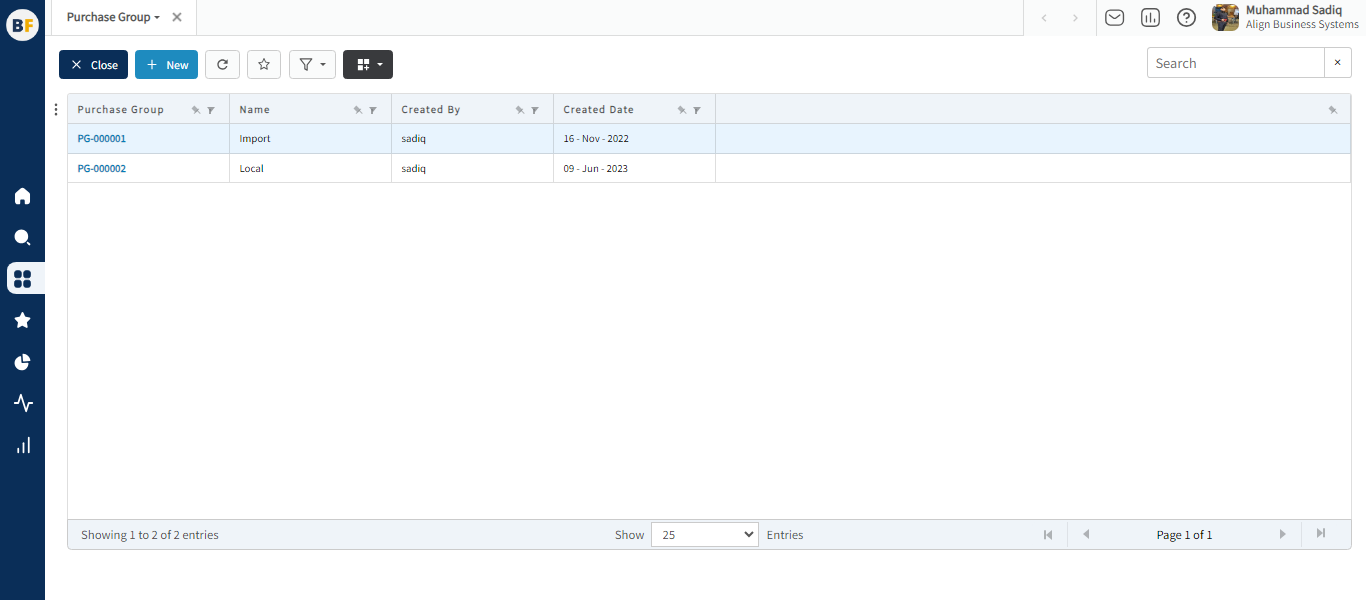1366x600 pixels.
Task: Click the activity pulse icon in sidebar
Action: (22, 403)
